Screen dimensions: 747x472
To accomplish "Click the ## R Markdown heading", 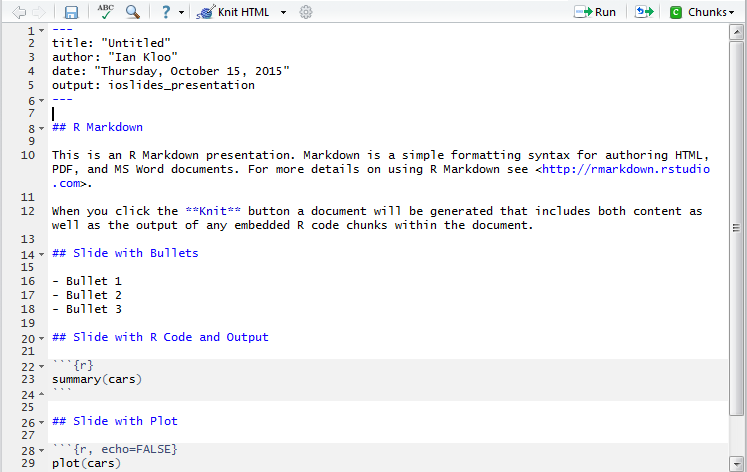I will tap(97, 127).
